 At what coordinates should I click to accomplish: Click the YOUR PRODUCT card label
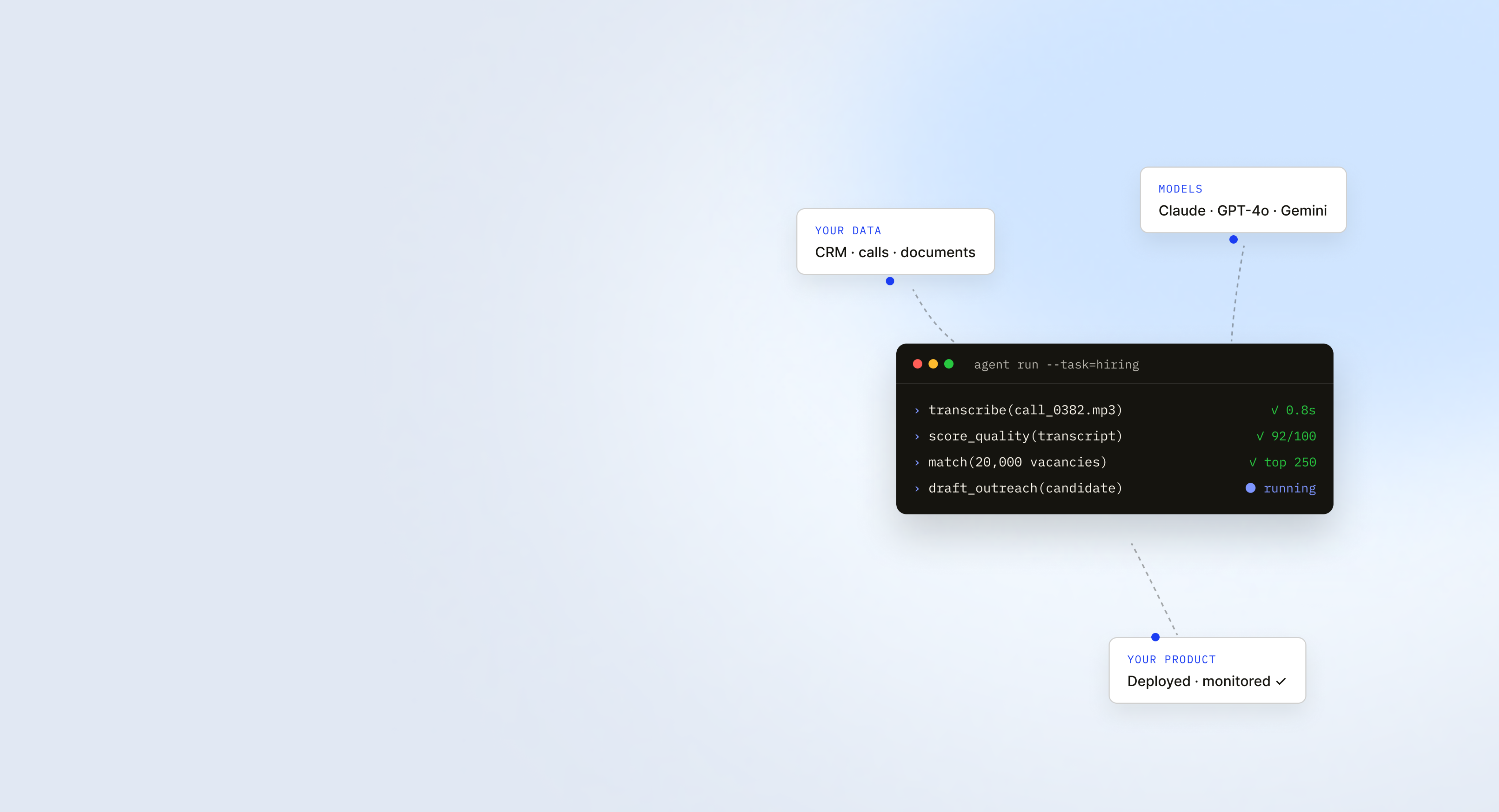tap(1171, 660)
